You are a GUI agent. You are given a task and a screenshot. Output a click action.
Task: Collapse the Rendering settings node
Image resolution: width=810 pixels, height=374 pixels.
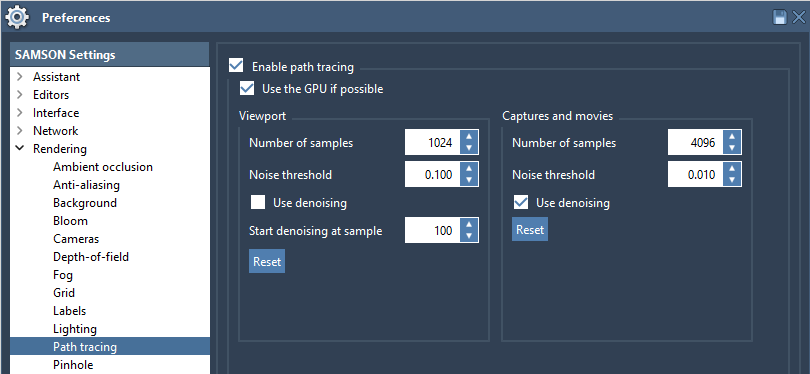[20, 149]
